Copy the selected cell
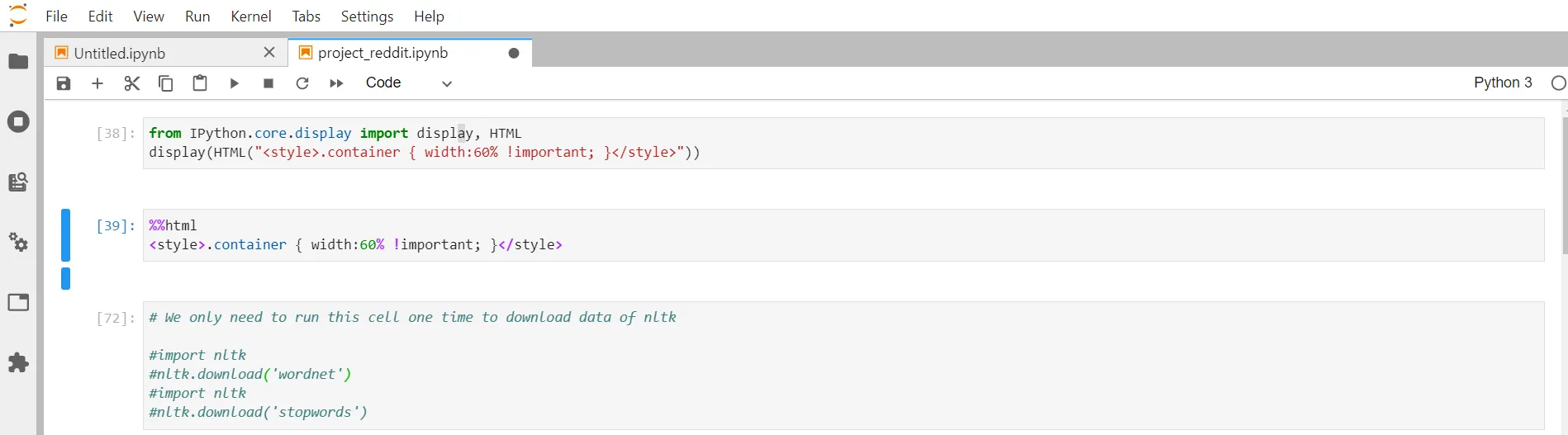Viewport: 1568px width, 435px height. (x=166, y=83)
